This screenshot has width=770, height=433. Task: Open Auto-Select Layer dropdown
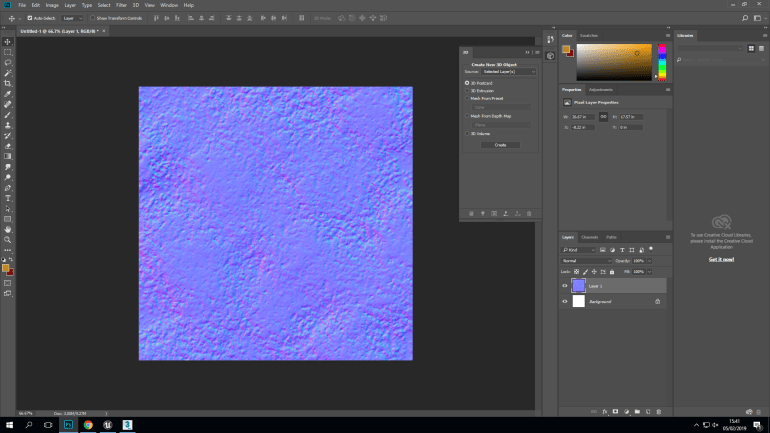[x=72, y=18]
